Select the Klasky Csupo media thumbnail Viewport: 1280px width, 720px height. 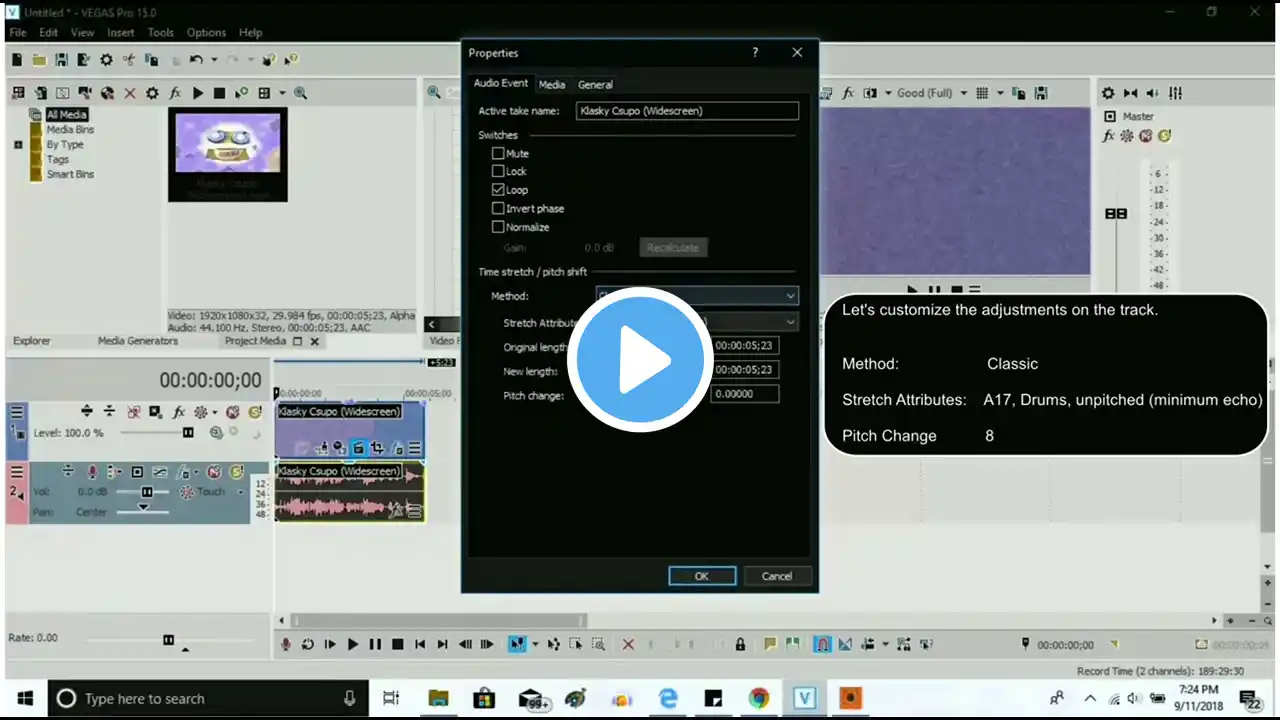pos(228,153)
